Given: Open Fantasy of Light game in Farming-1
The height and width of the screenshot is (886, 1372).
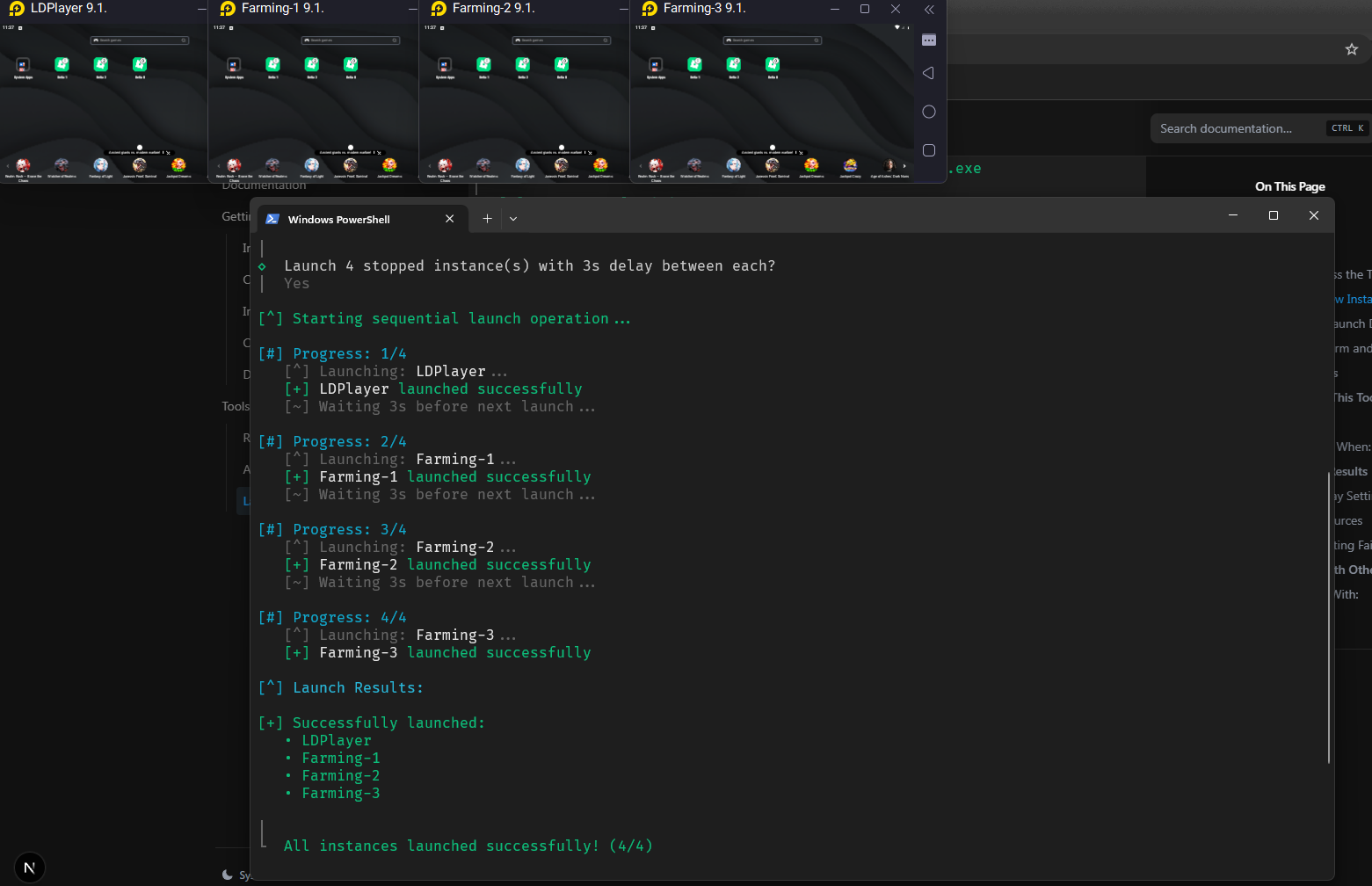Looking at the screenshot, I should 312,165.
